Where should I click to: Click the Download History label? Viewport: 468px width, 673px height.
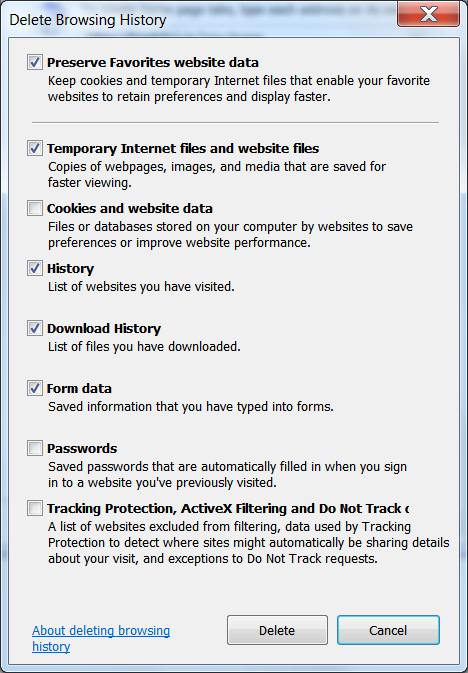click(x=104, y=329)
